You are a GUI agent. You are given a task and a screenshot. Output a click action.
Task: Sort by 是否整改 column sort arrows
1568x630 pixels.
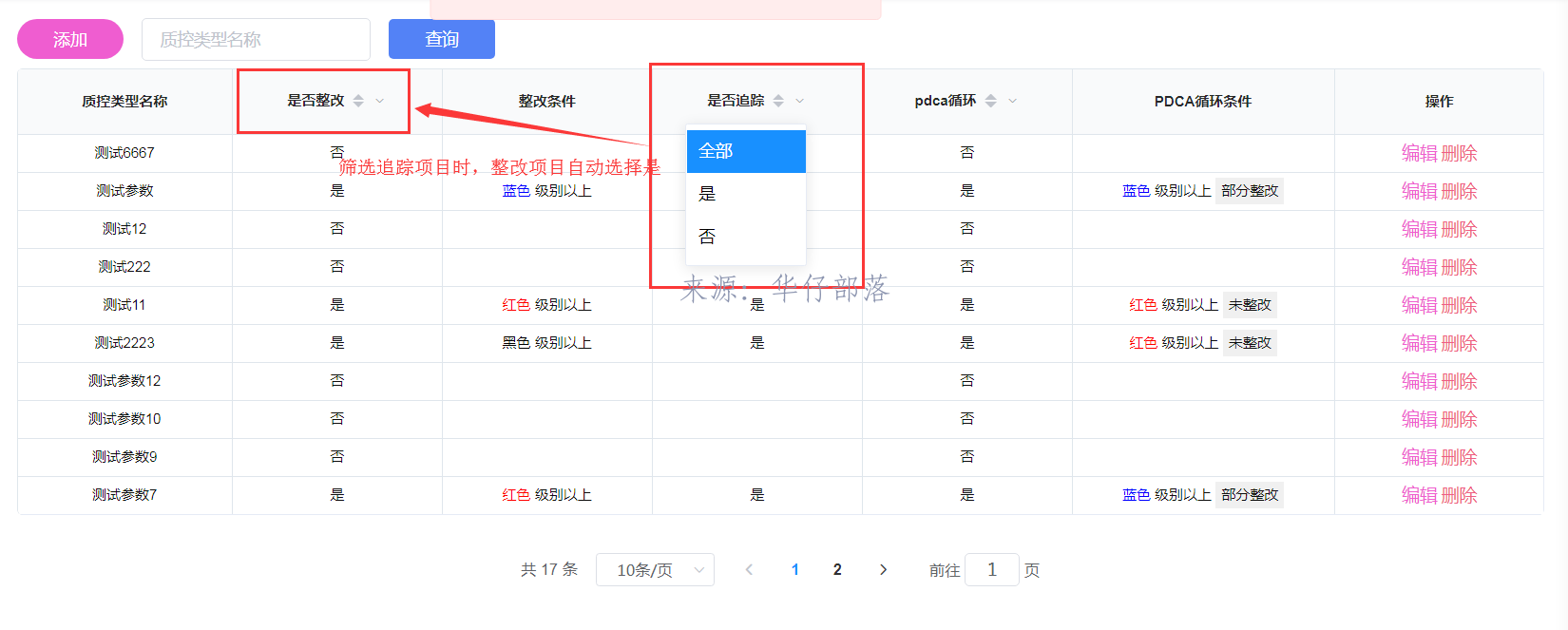(358, 101)
